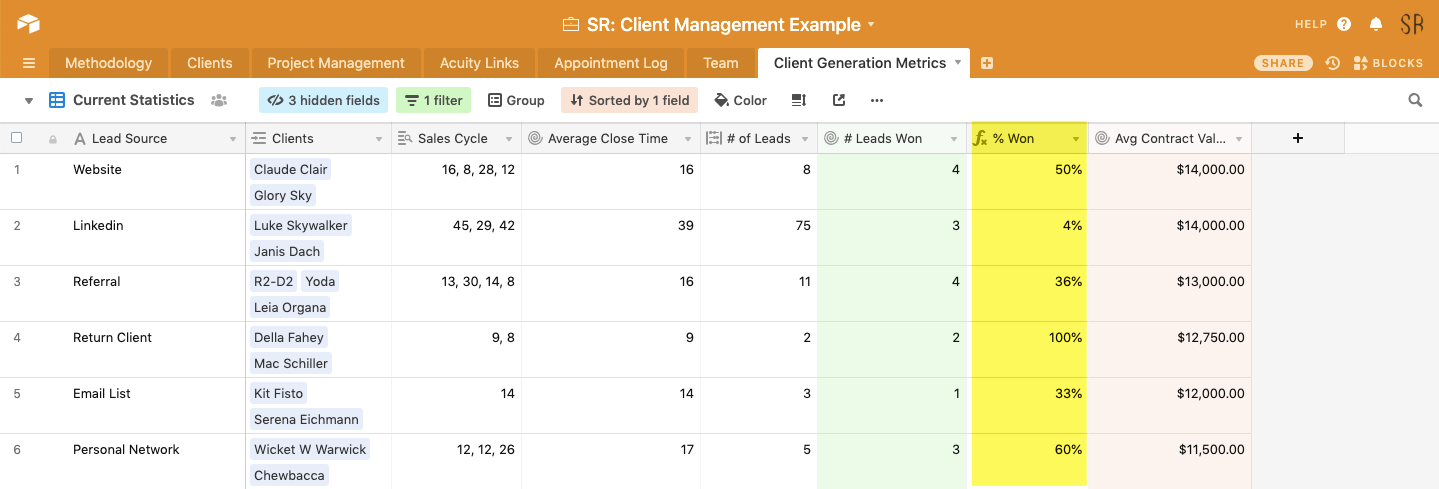Click the Airtable logo home icon
This screenshot has height=489, width=1439.
tap(28, 24)
